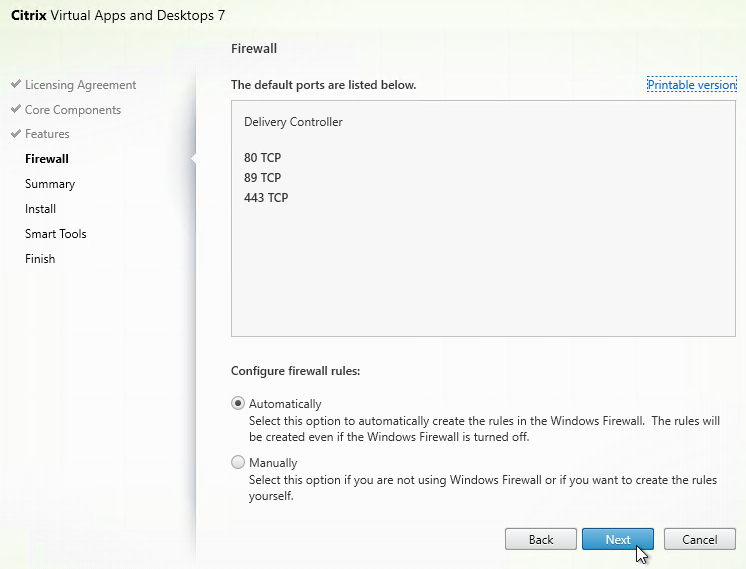Screen dimensions: 746x569
Task: Click the Firewall page heading
Action: (254, 48)
